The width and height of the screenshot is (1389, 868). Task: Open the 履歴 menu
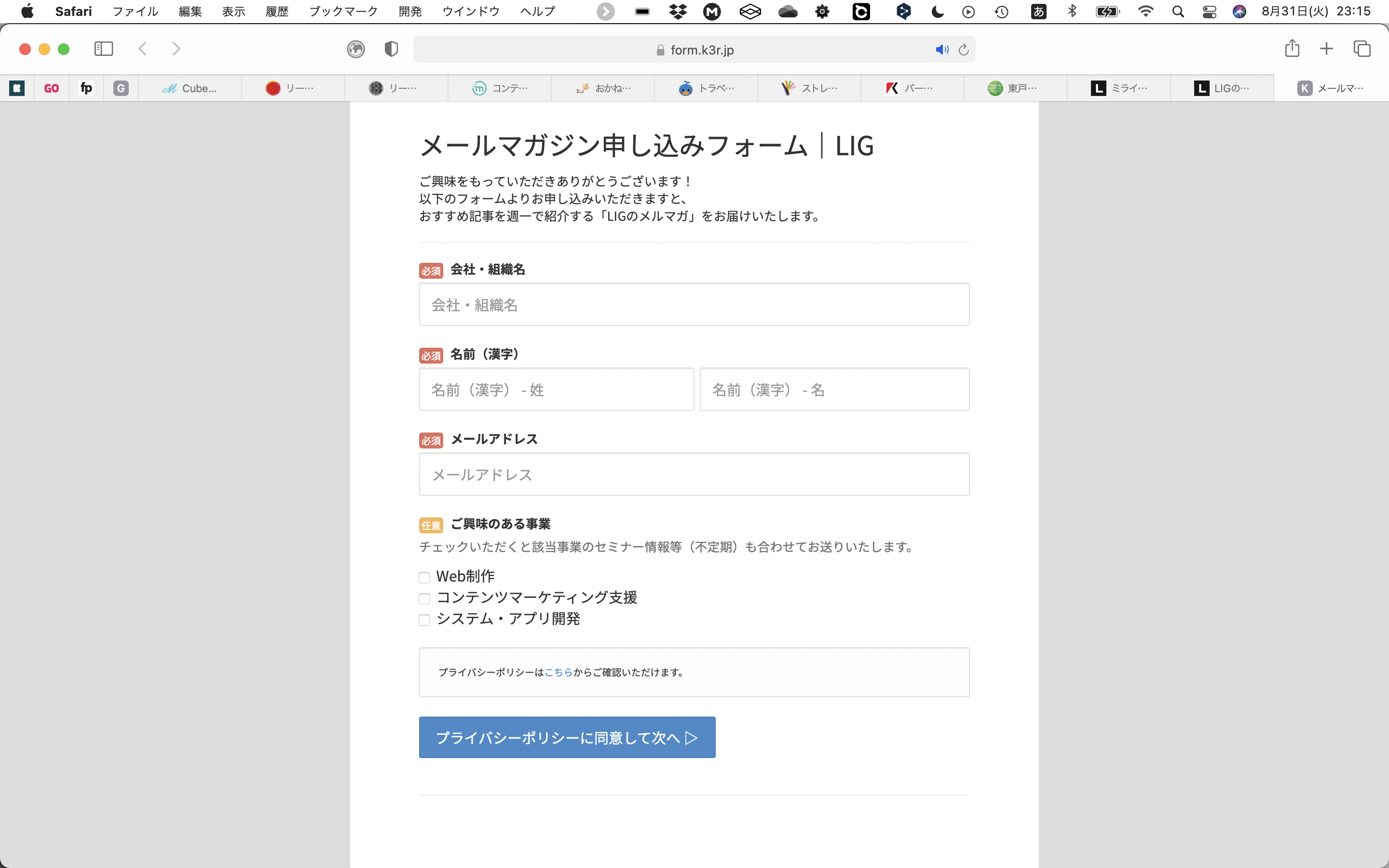coord(277,12)
